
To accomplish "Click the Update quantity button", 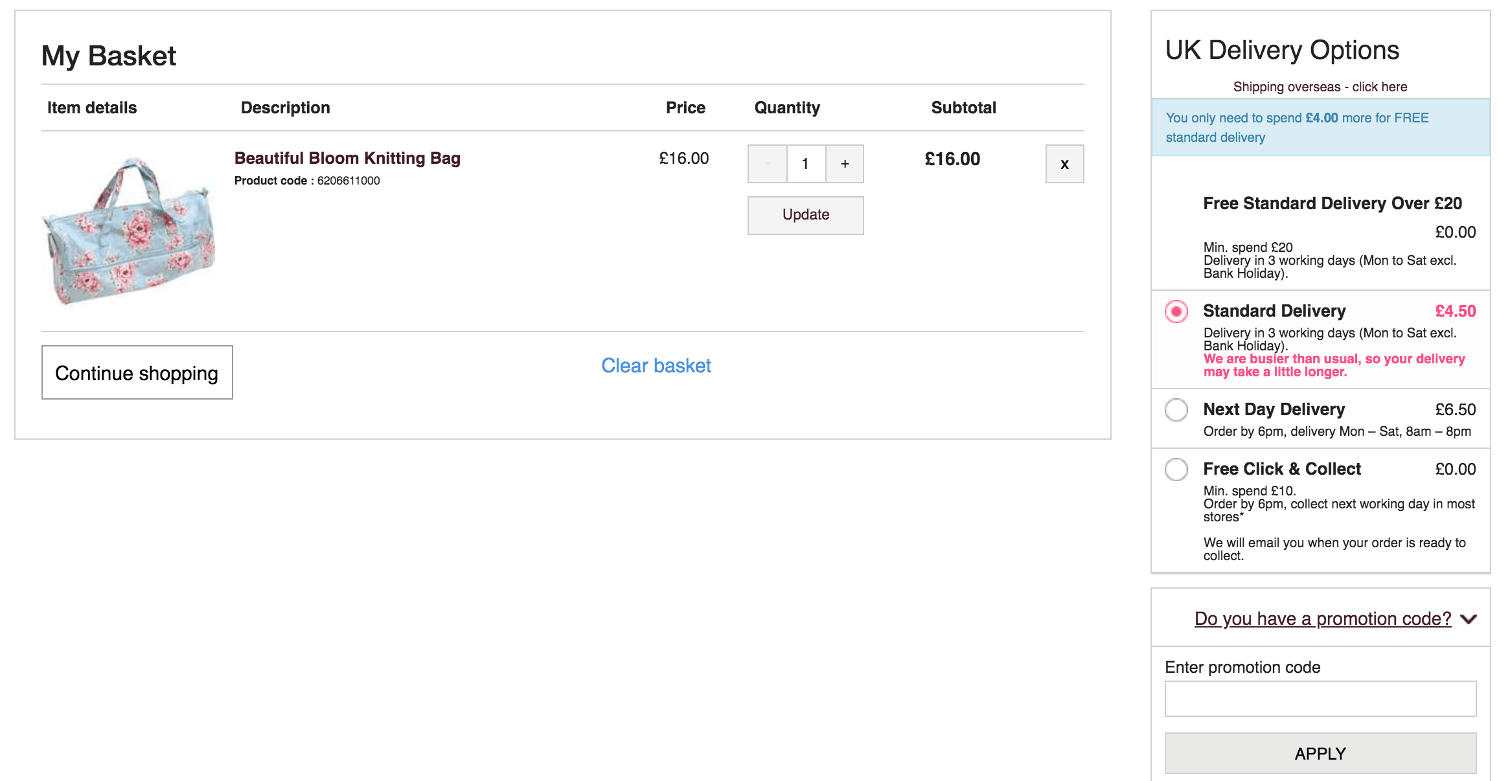I will (x=806, y=215).
